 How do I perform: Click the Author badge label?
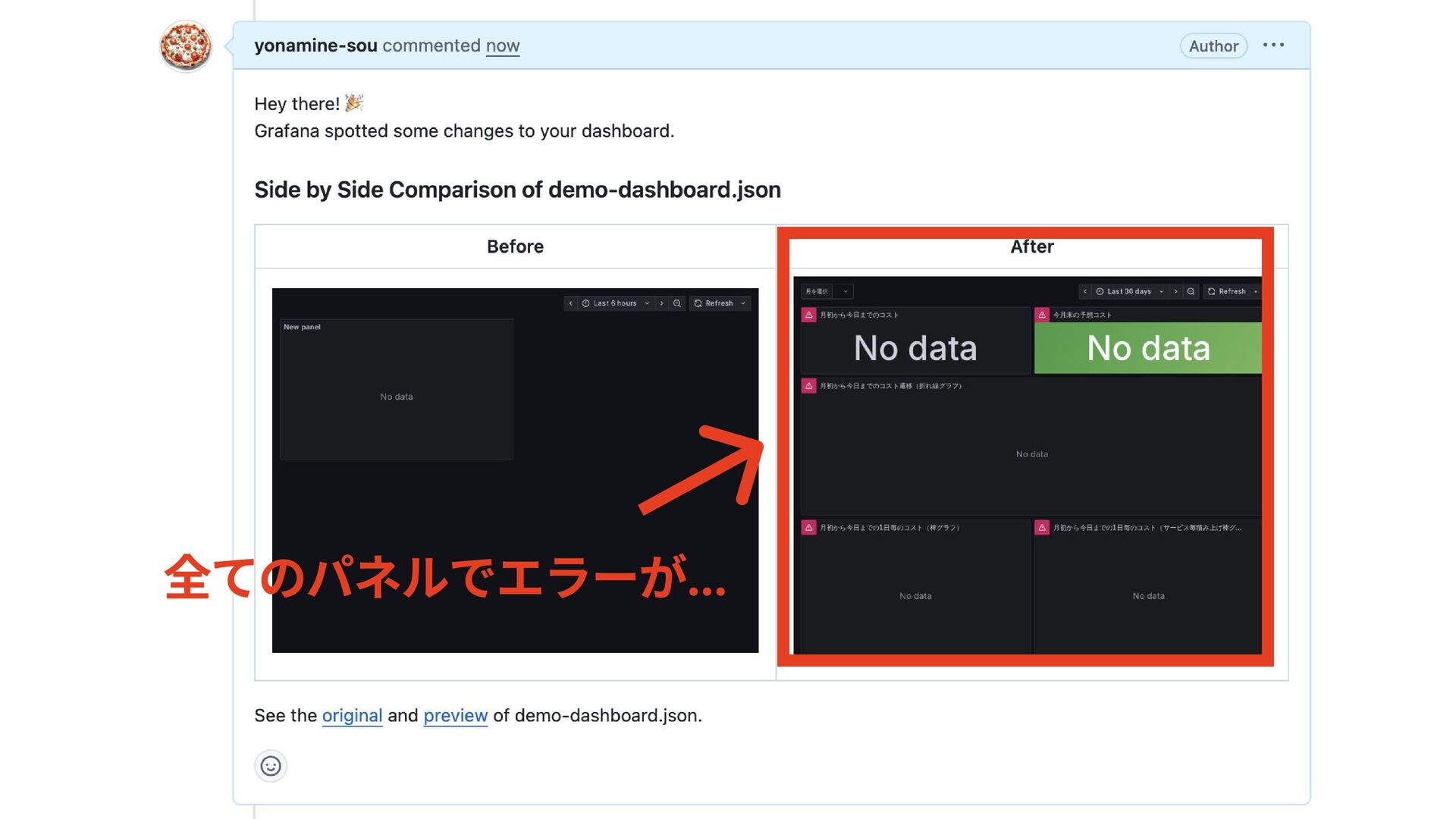point(1213,45)
